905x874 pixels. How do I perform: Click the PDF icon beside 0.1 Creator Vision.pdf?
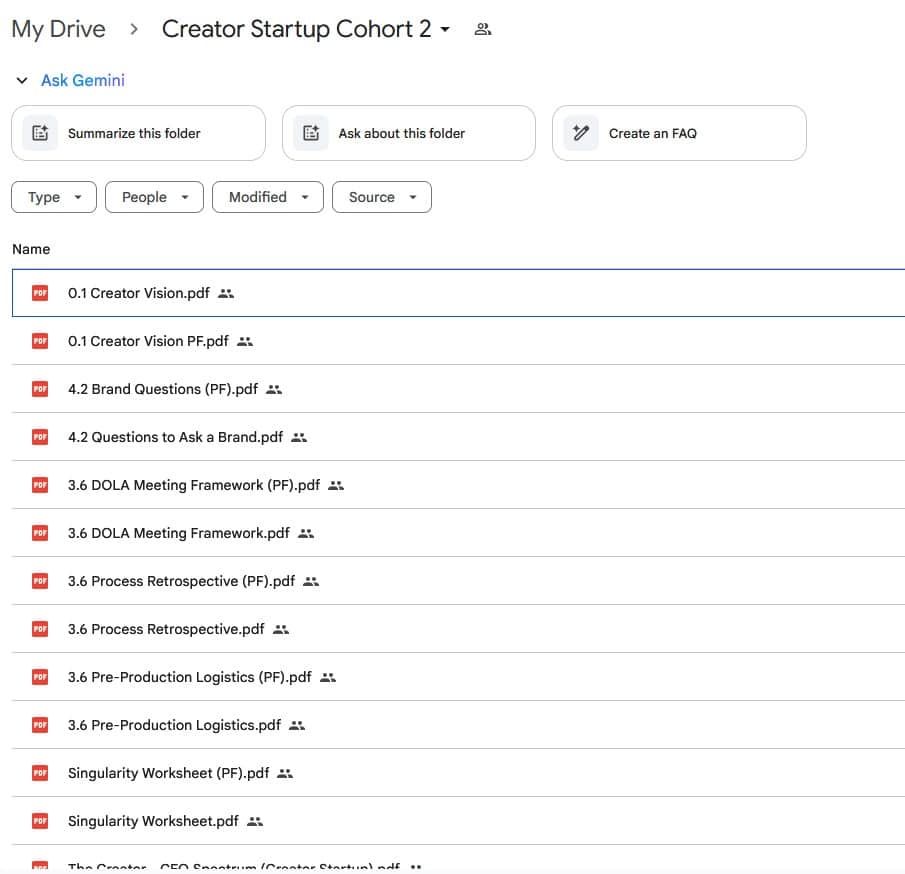[x=39, y=293]
